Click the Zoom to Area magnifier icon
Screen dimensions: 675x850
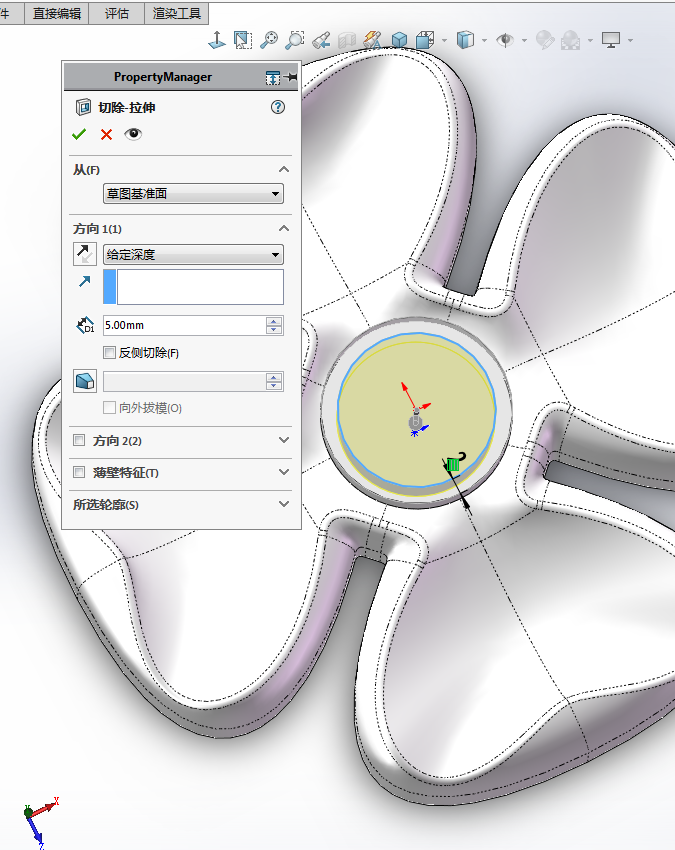(295, 40)
